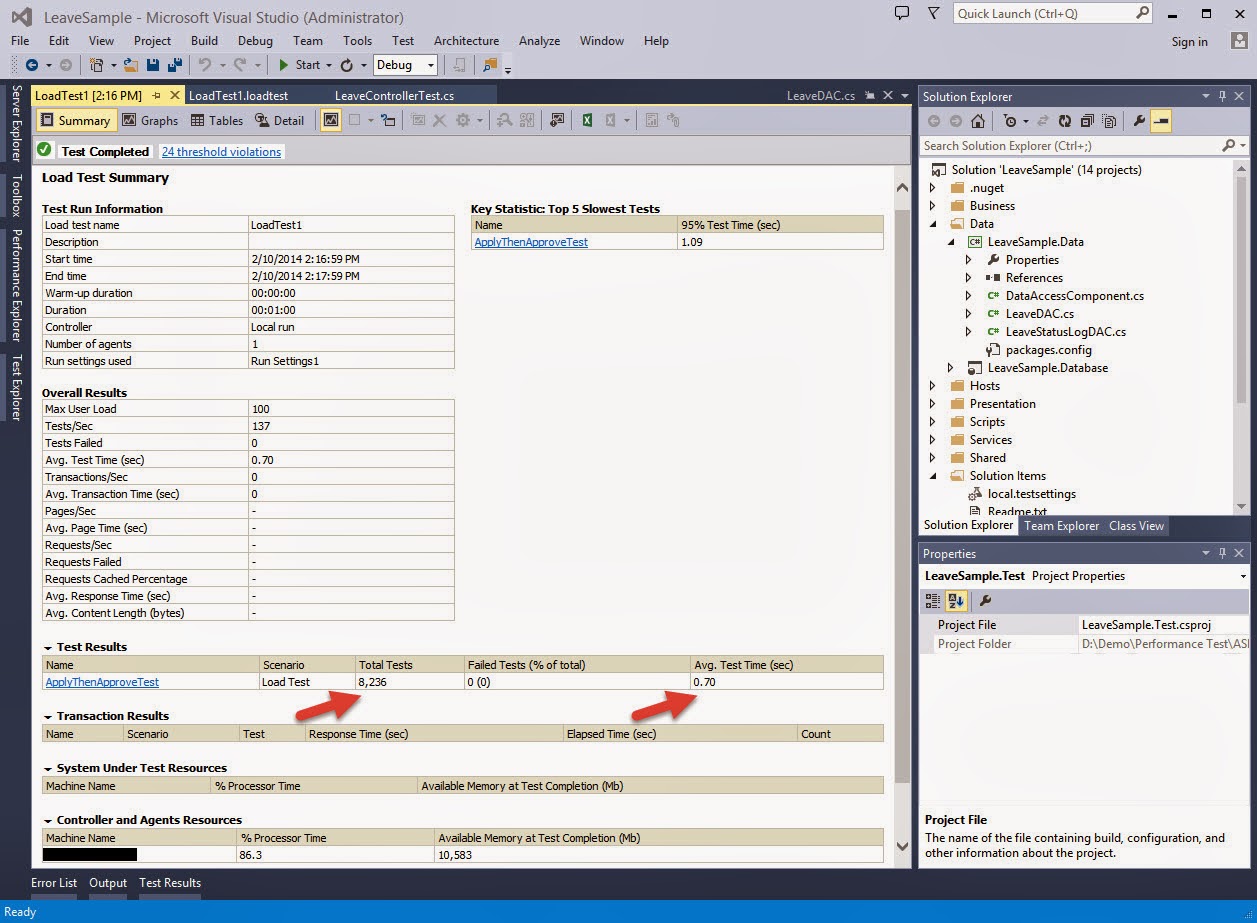Pin the LoadTest1 [2:16 PM] tab

pyautogui.click(x=158, y=96)
